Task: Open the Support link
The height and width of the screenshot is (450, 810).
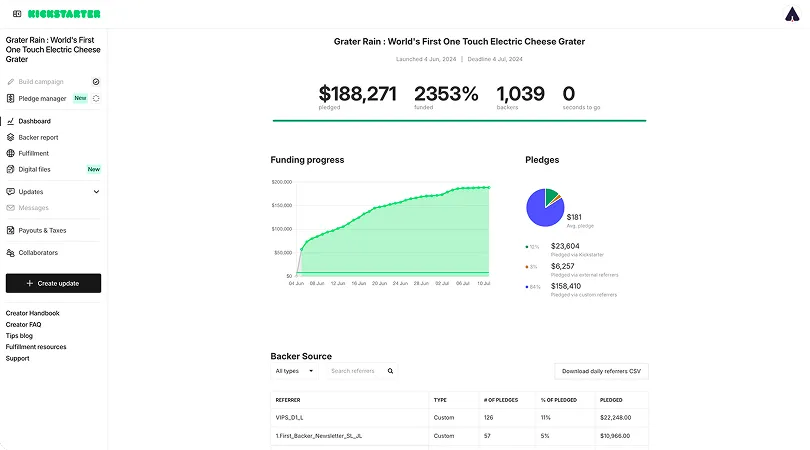Action: 18,359
